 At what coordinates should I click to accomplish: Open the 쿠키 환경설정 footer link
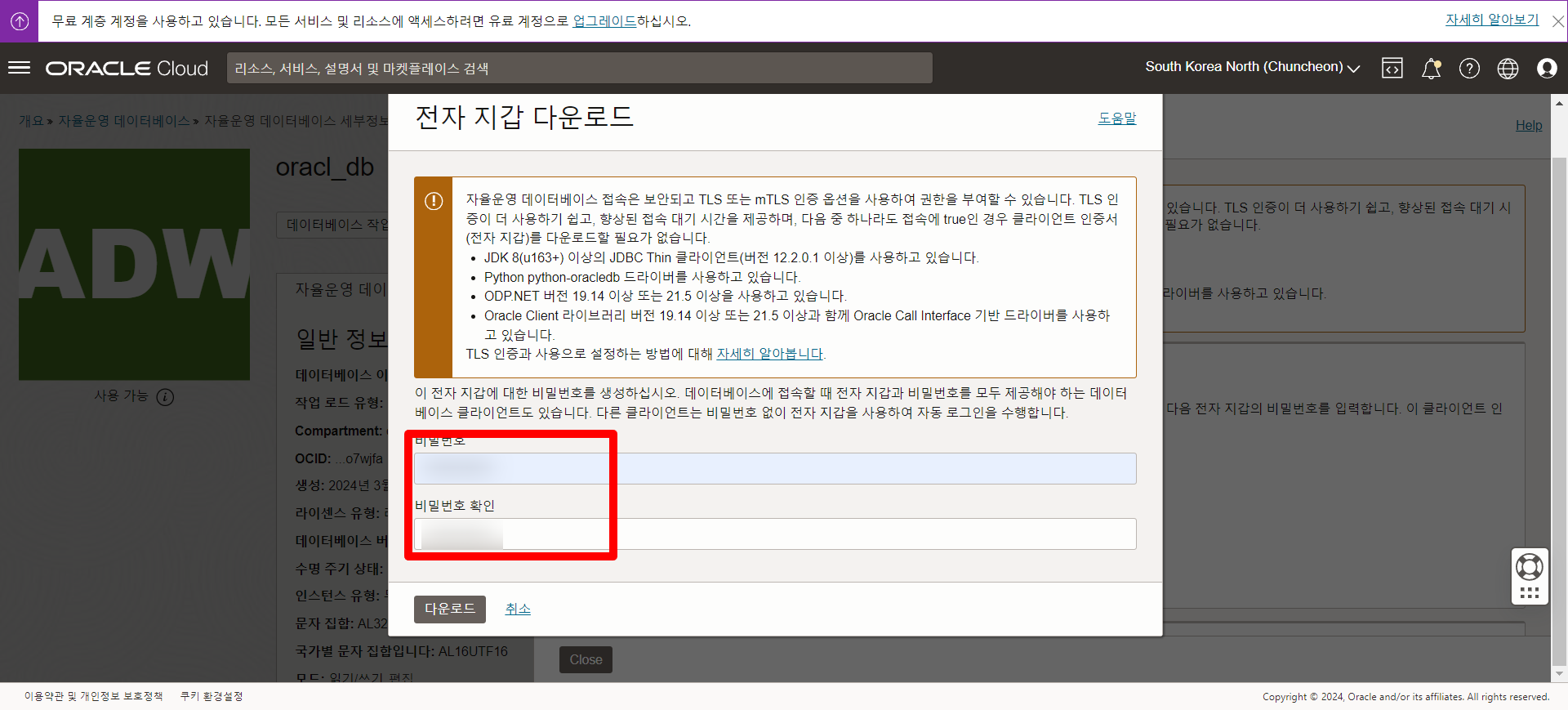pyautogui.click(x=212, y=696)
